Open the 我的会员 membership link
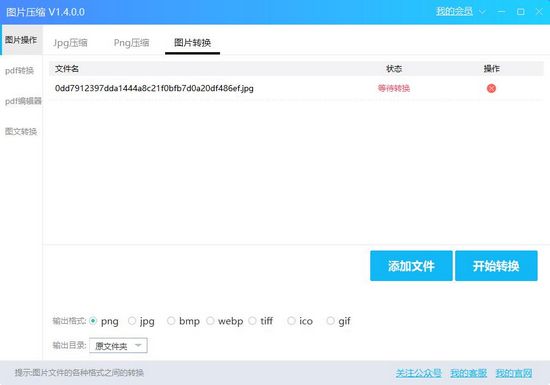The image size is (550, 385). (454, 12)
